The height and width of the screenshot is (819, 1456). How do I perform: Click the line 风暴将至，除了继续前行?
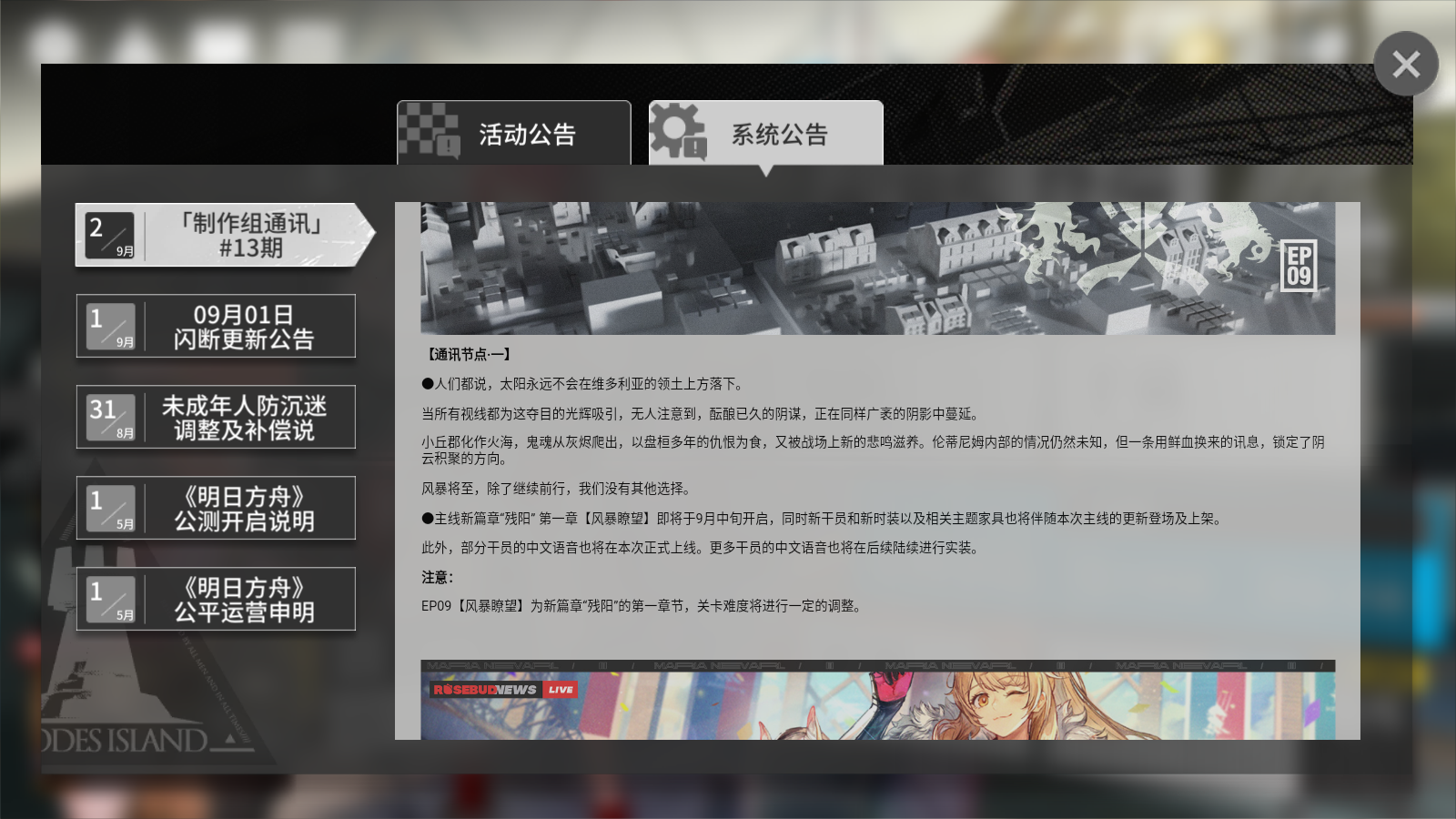[x=559, y=489]
